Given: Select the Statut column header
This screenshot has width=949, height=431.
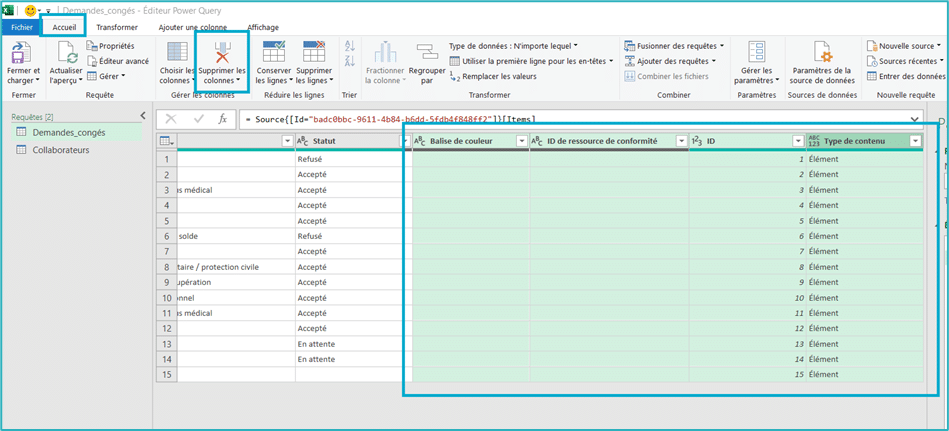Looking at the screenshot, I should click(x=353, y=141).
